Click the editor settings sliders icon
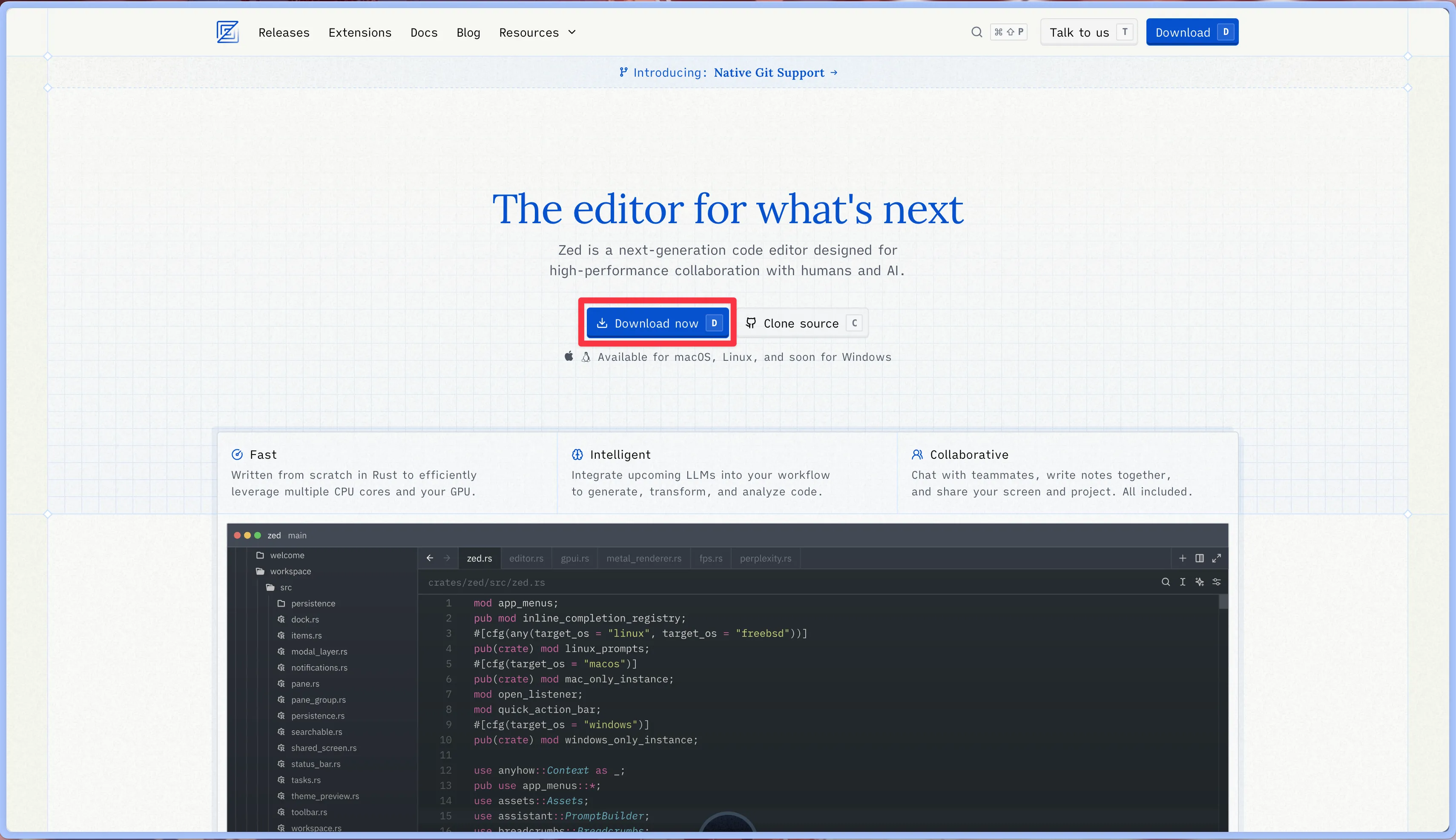 1216,581
